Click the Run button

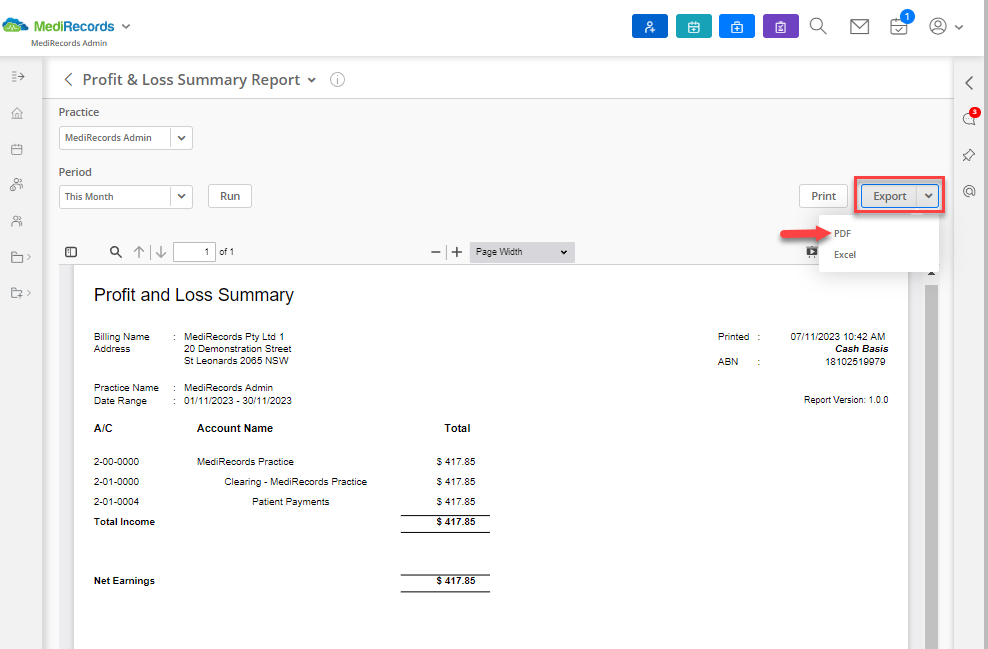tap(230, 196)
